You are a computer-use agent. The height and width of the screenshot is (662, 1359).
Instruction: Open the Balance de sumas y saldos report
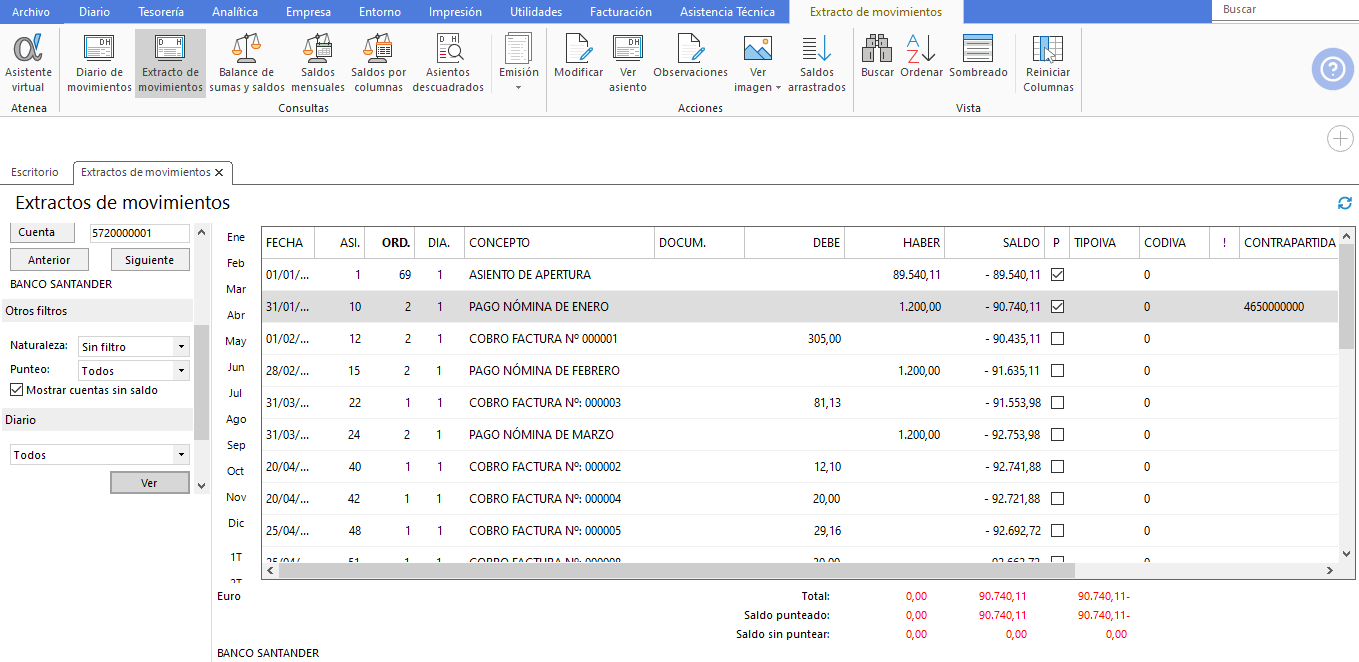tap(247, 63)
